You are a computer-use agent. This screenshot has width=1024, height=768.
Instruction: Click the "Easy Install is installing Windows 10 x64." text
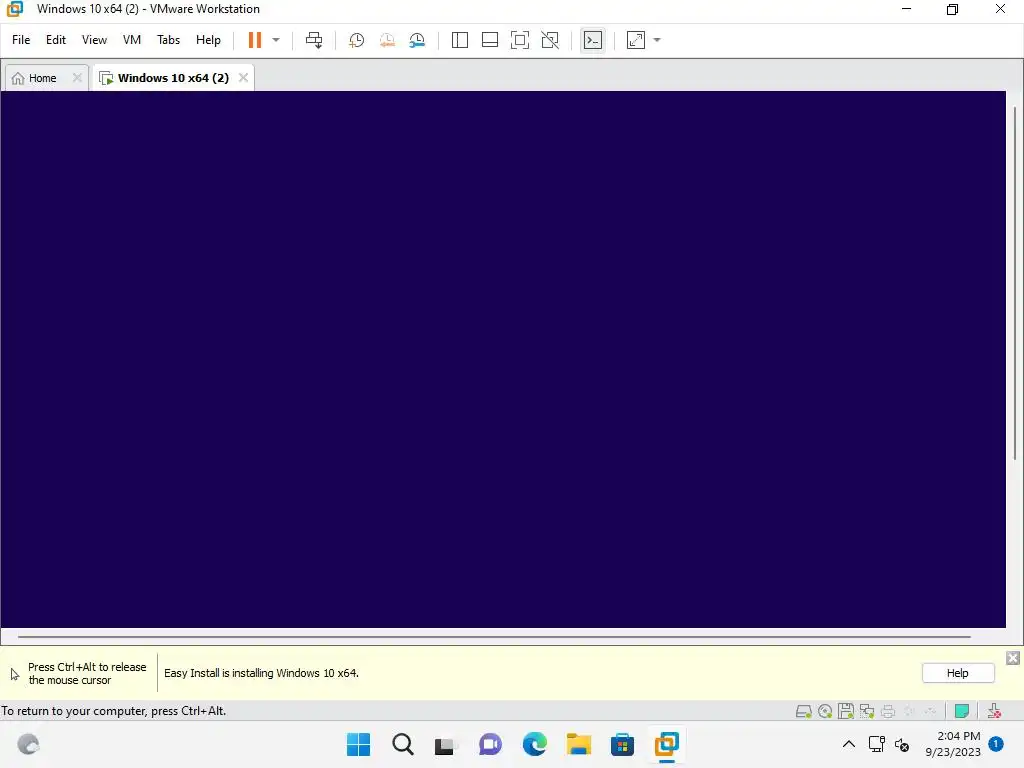261,673
